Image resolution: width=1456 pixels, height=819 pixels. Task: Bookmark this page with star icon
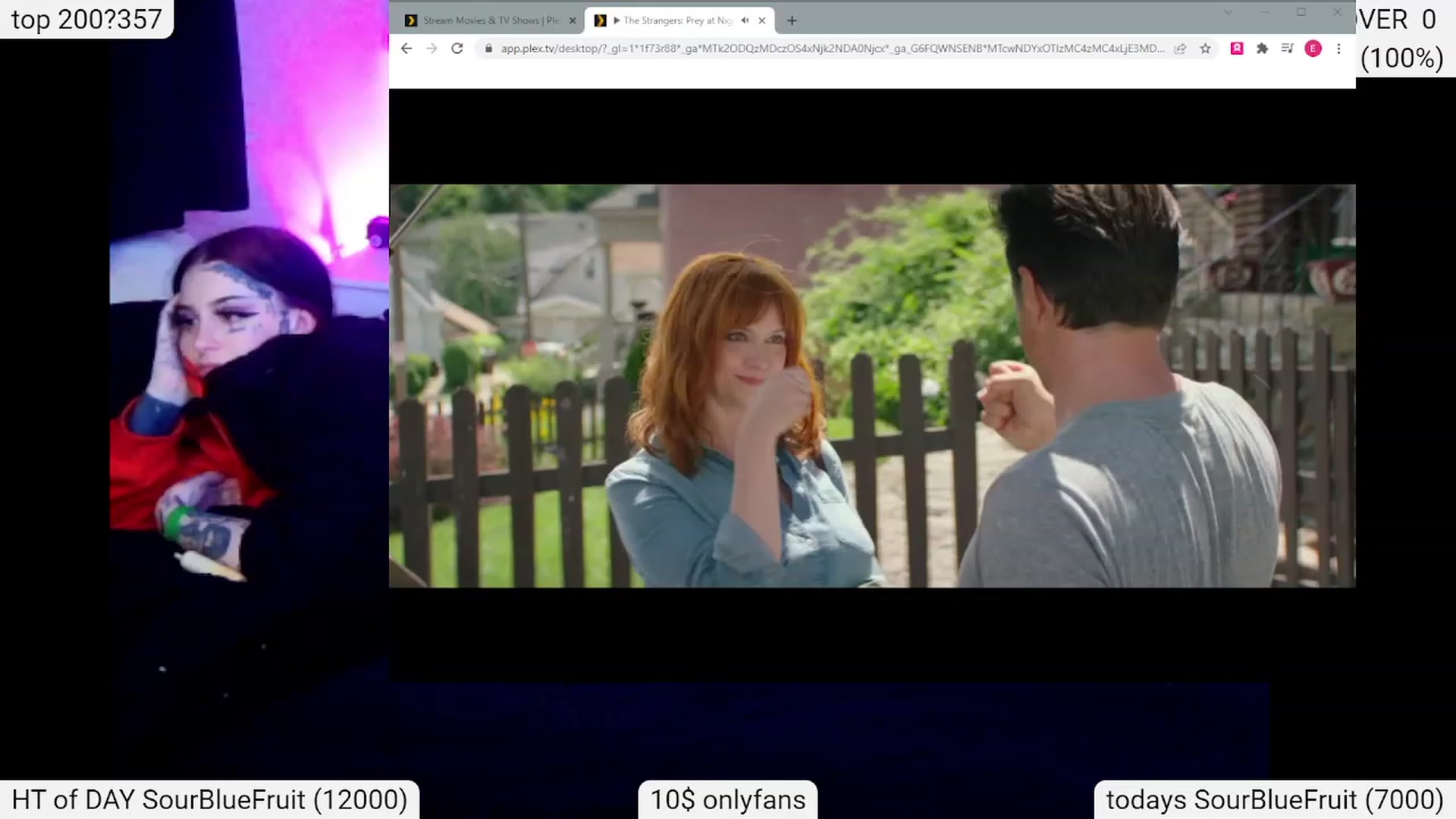coord(1205,49)
